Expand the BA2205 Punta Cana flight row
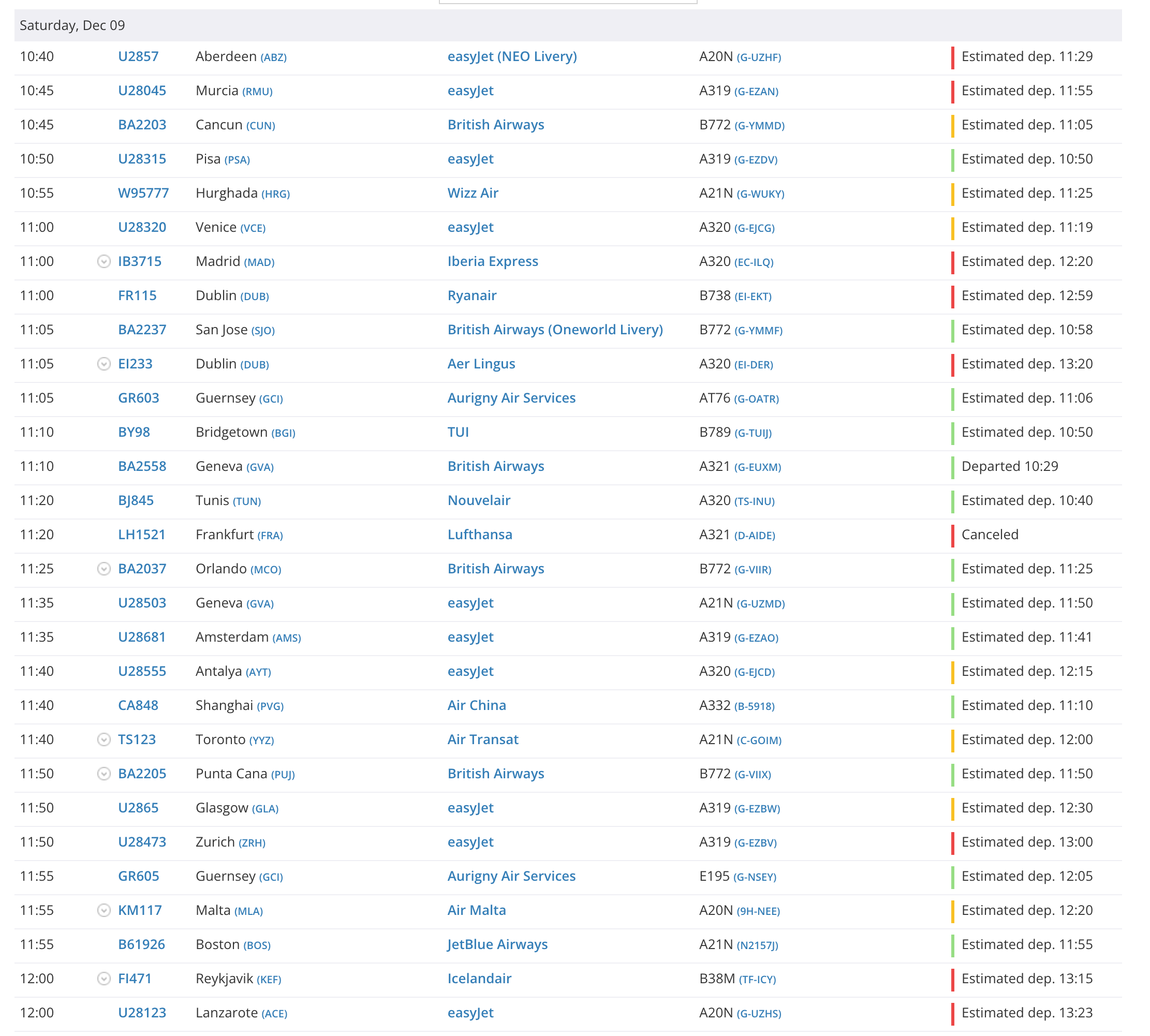 click(x=104, y=774)
